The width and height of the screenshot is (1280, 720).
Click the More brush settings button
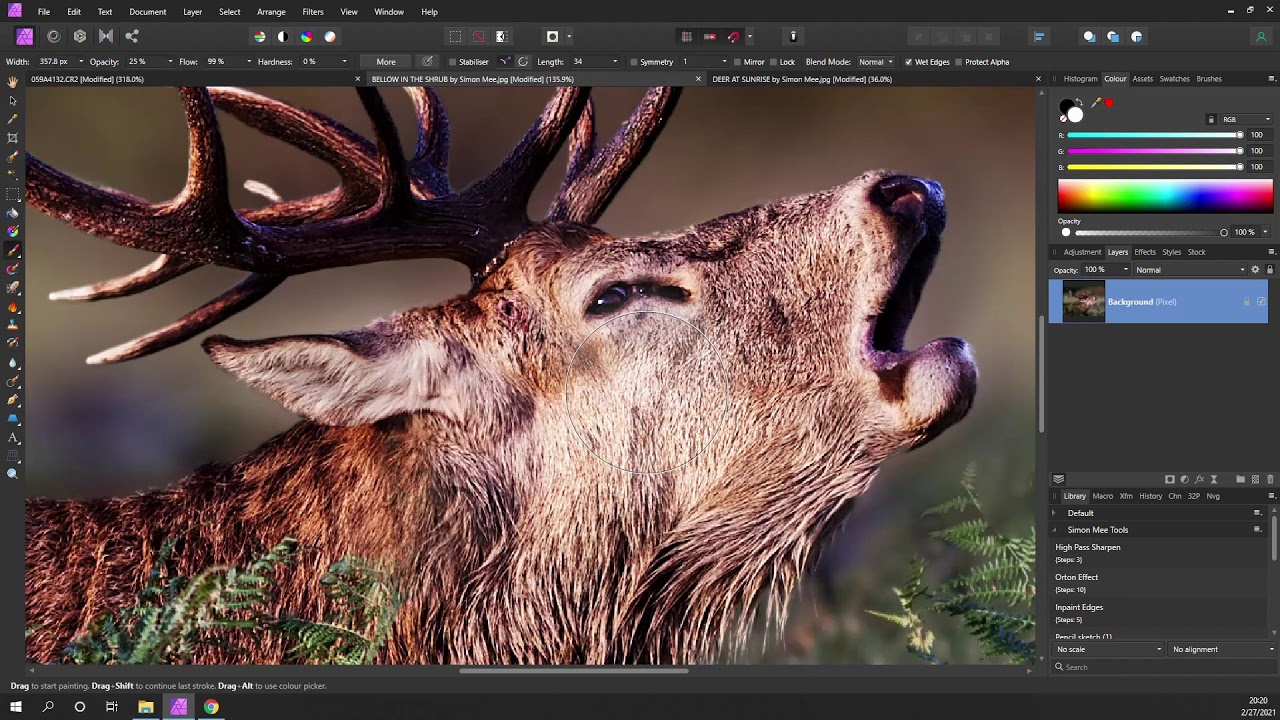[386, 62]
